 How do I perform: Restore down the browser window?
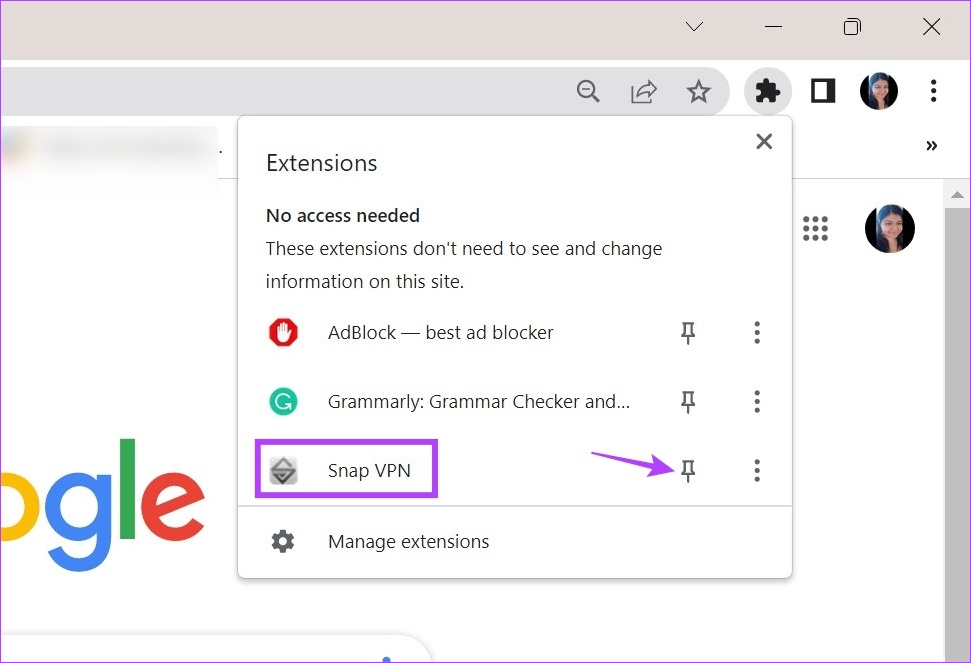852,27
